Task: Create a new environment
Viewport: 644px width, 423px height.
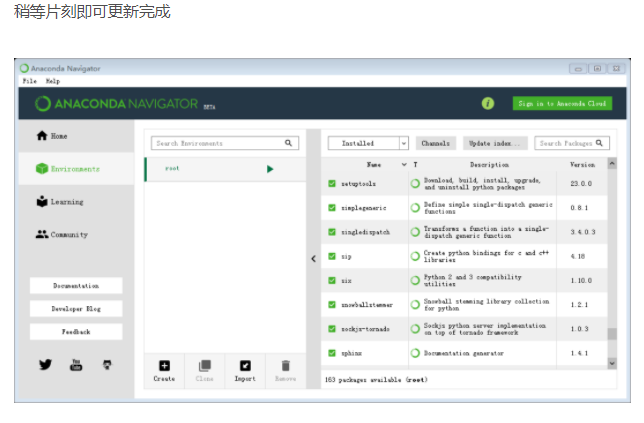Action: (164, 370)
